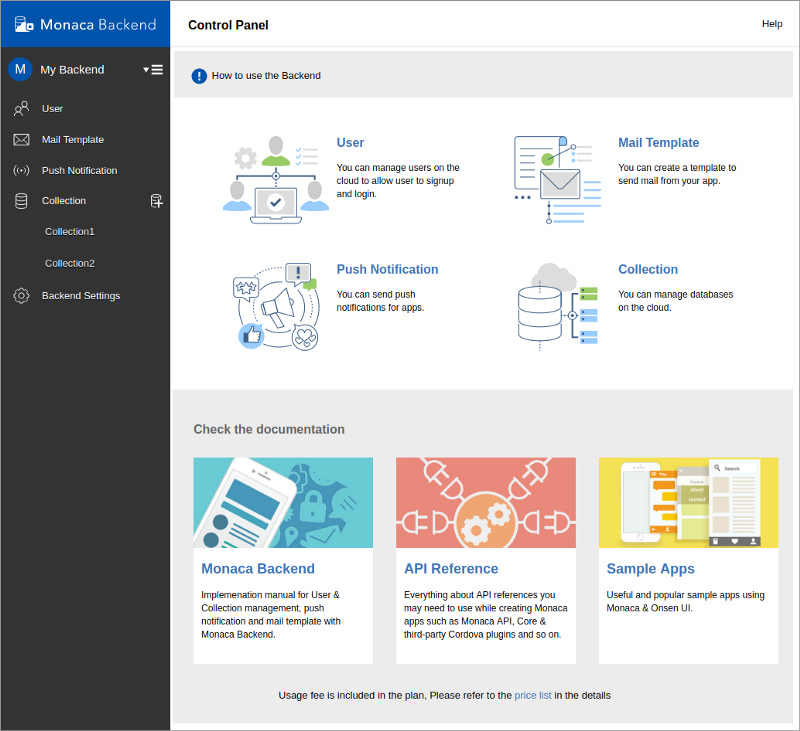Open Backend Settings in the sidebar
The height and width of the screenshot is (731, 800).
pos(81,296)
